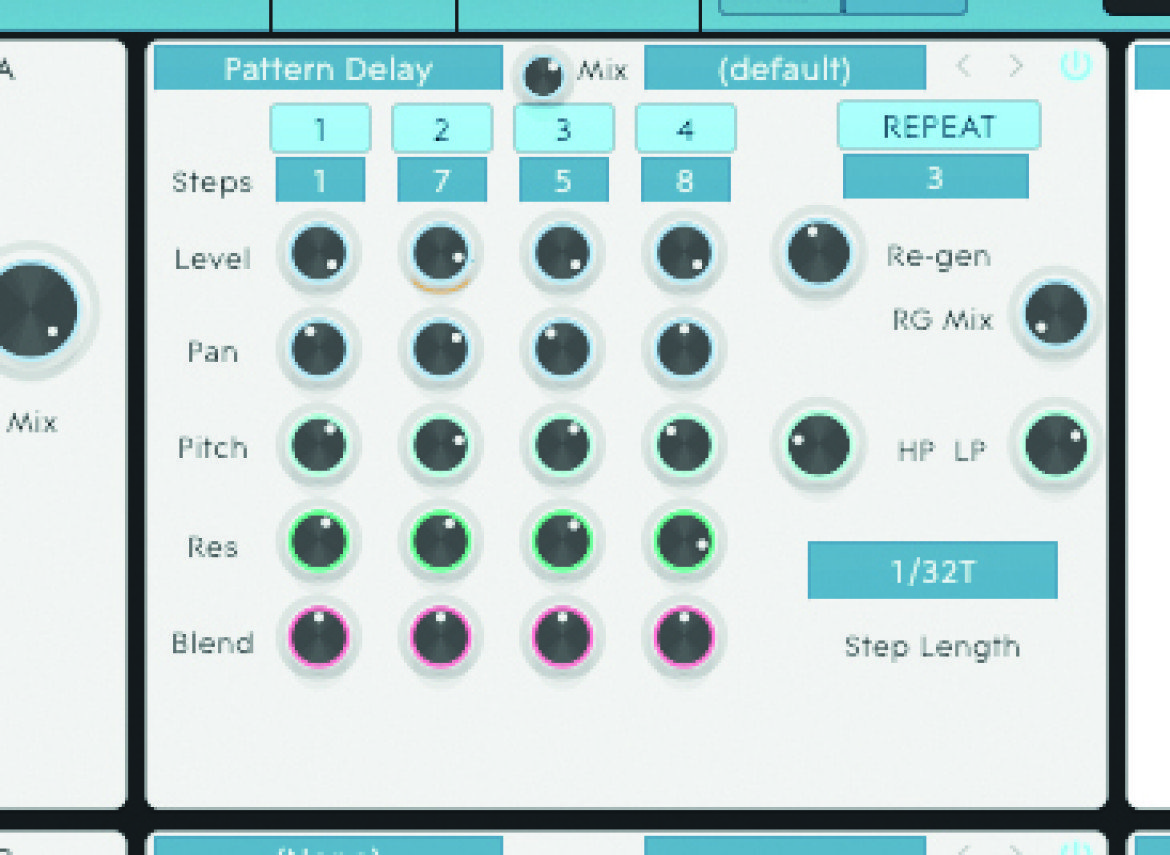Select Steps value field for tap 1
Viewport: 1170px width, 855px height.
[320, 179]
